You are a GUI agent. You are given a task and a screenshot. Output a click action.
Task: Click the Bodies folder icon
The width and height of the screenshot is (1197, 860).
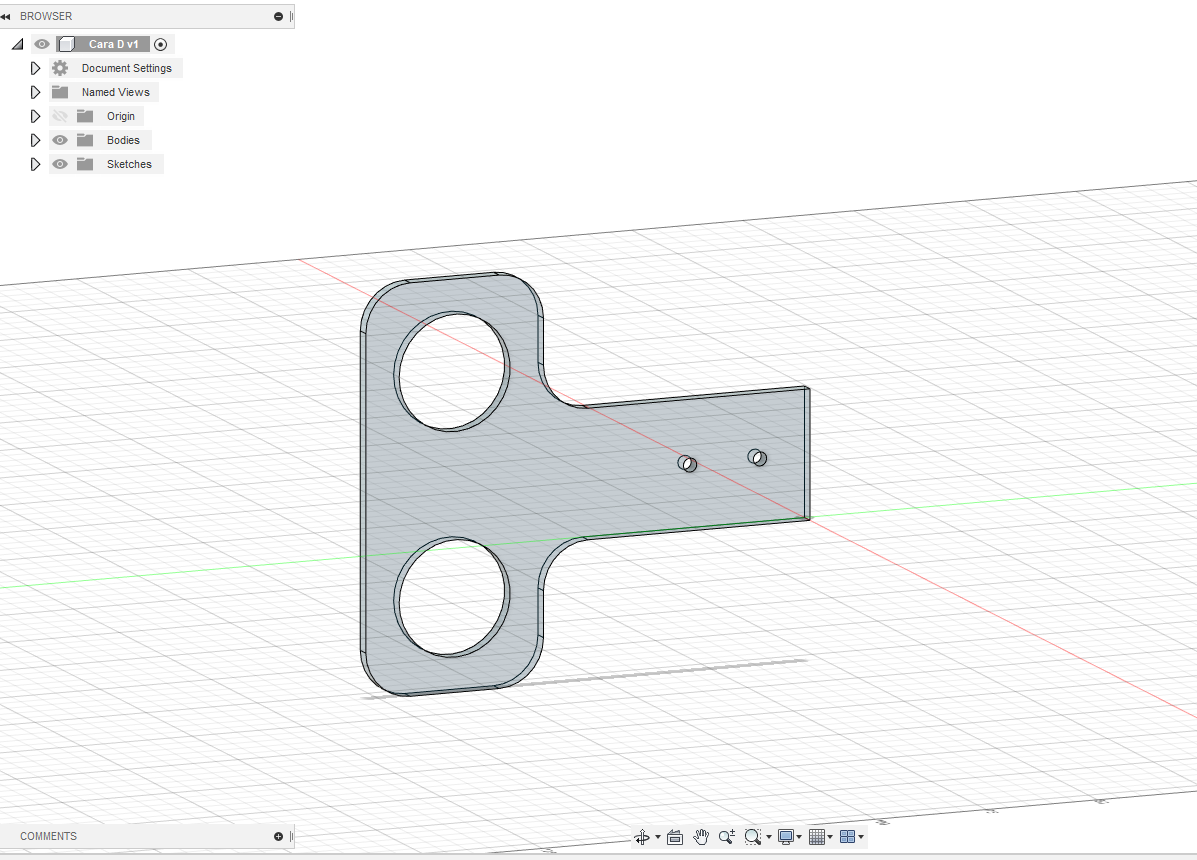(x=85, y=140)
